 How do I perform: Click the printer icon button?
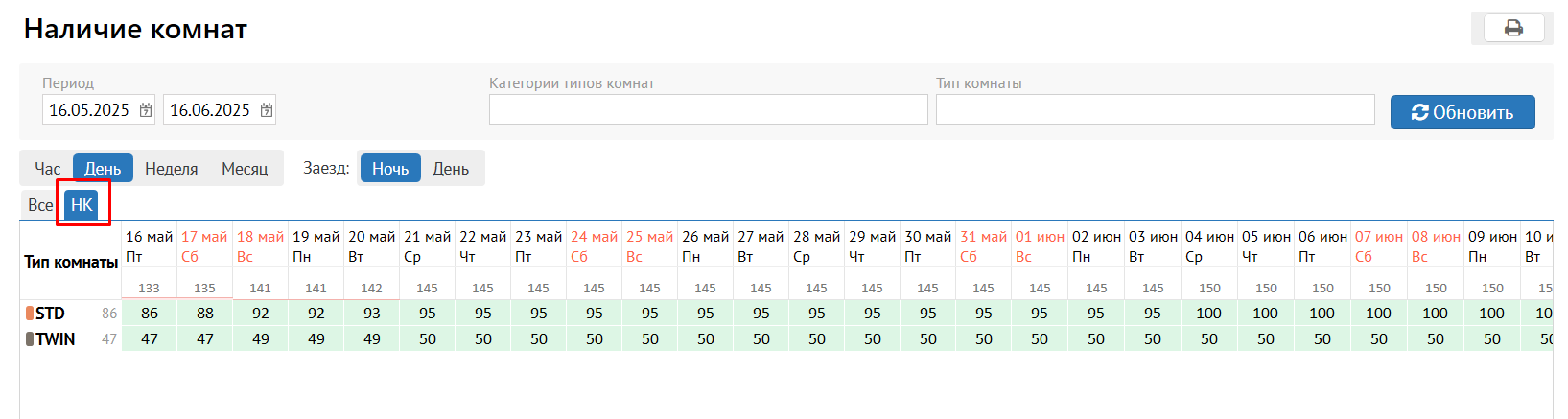pos(1513,28)
